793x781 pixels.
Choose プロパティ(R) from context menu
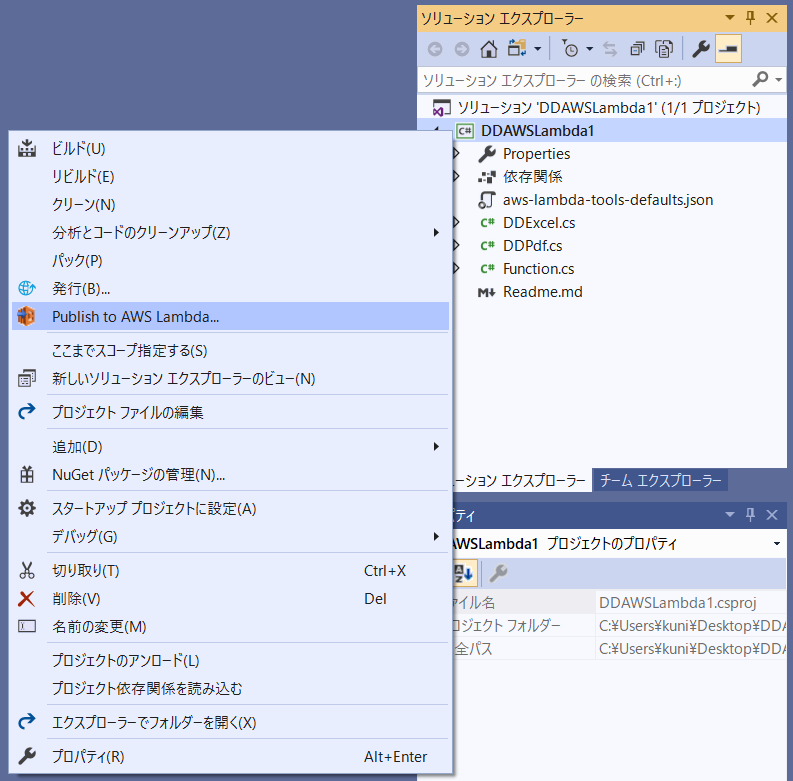(x=230, y=756)
